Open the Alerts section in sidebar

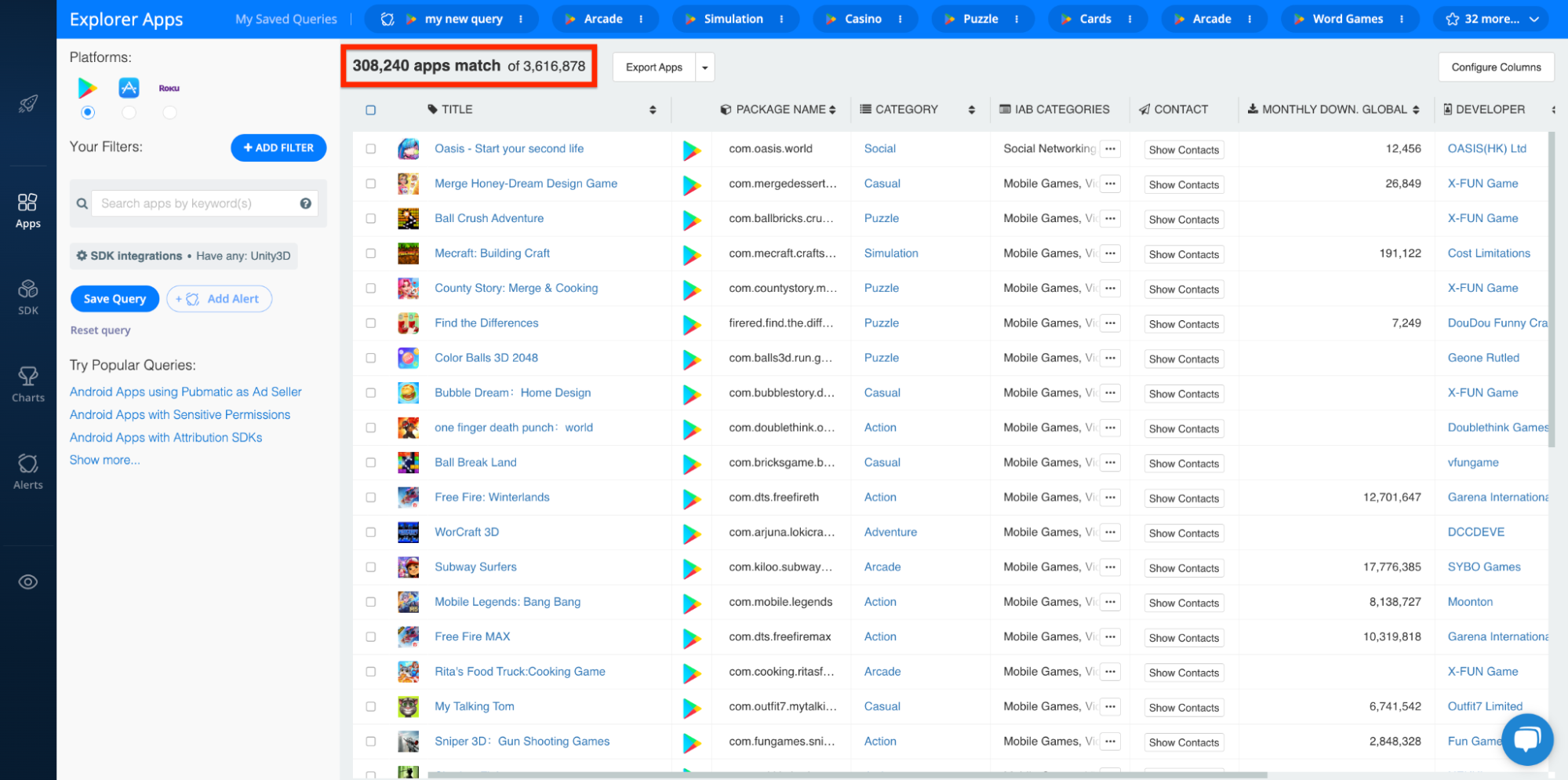pos(28,472)
